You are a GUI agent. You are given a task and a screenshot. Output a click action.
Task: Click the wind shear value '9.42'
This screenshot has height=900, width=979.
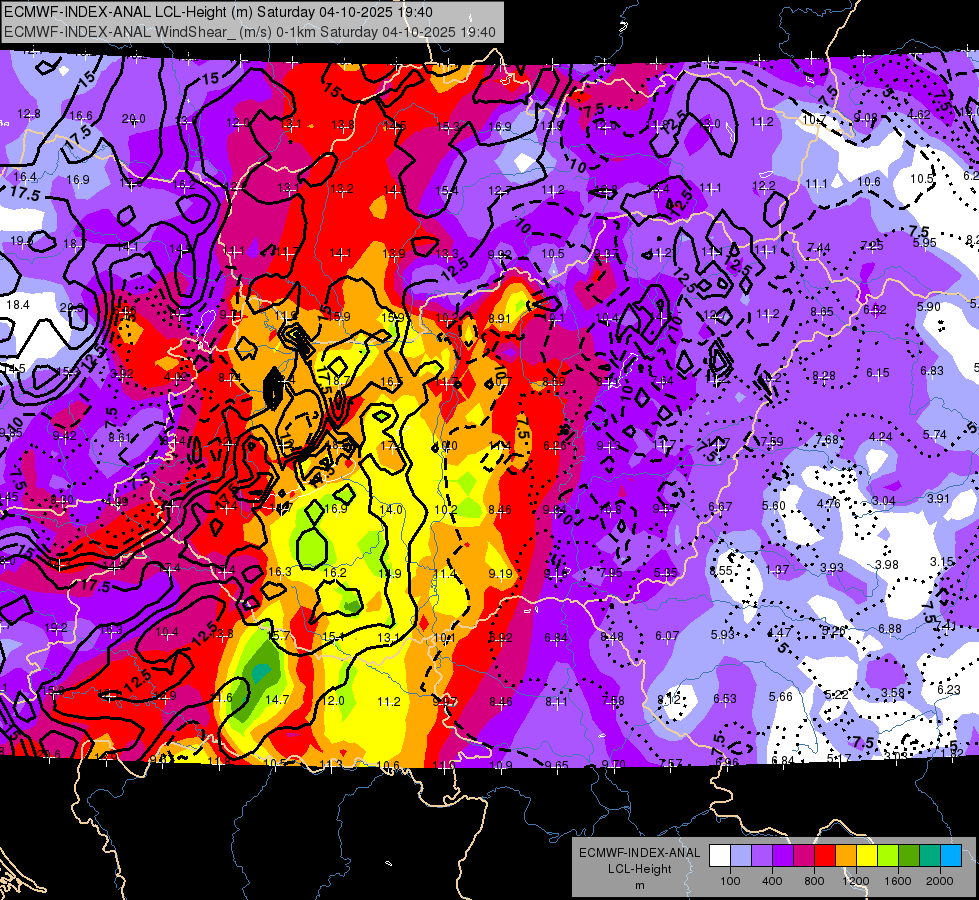(x=64, y=435)
